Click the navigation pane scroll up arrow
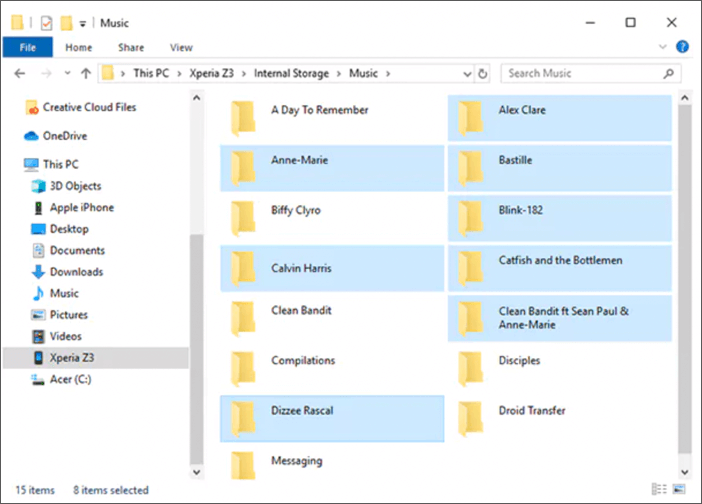 tap(197, 98)
